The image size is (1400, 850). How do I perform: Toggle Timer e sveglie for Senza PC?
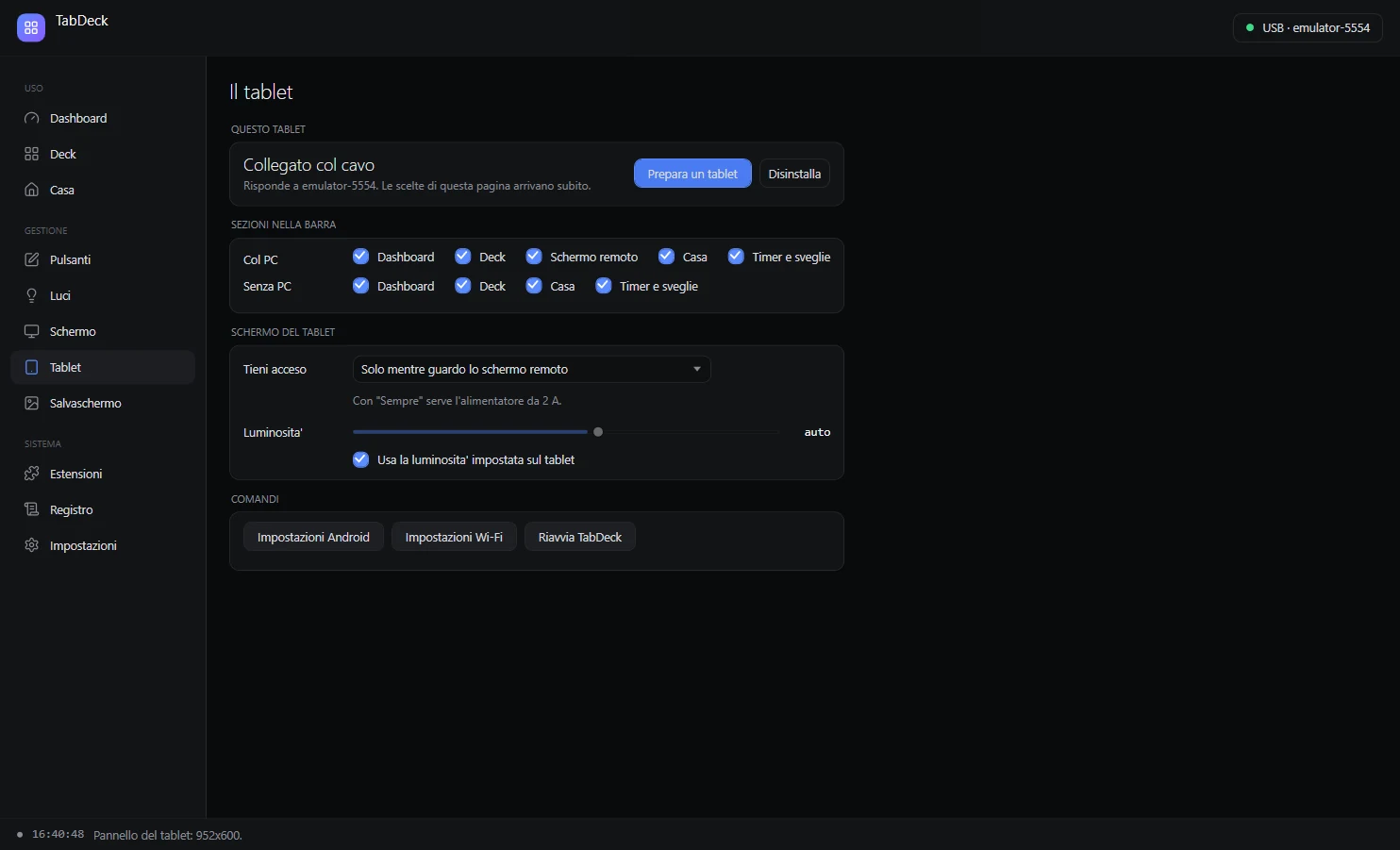coord(604,286)
